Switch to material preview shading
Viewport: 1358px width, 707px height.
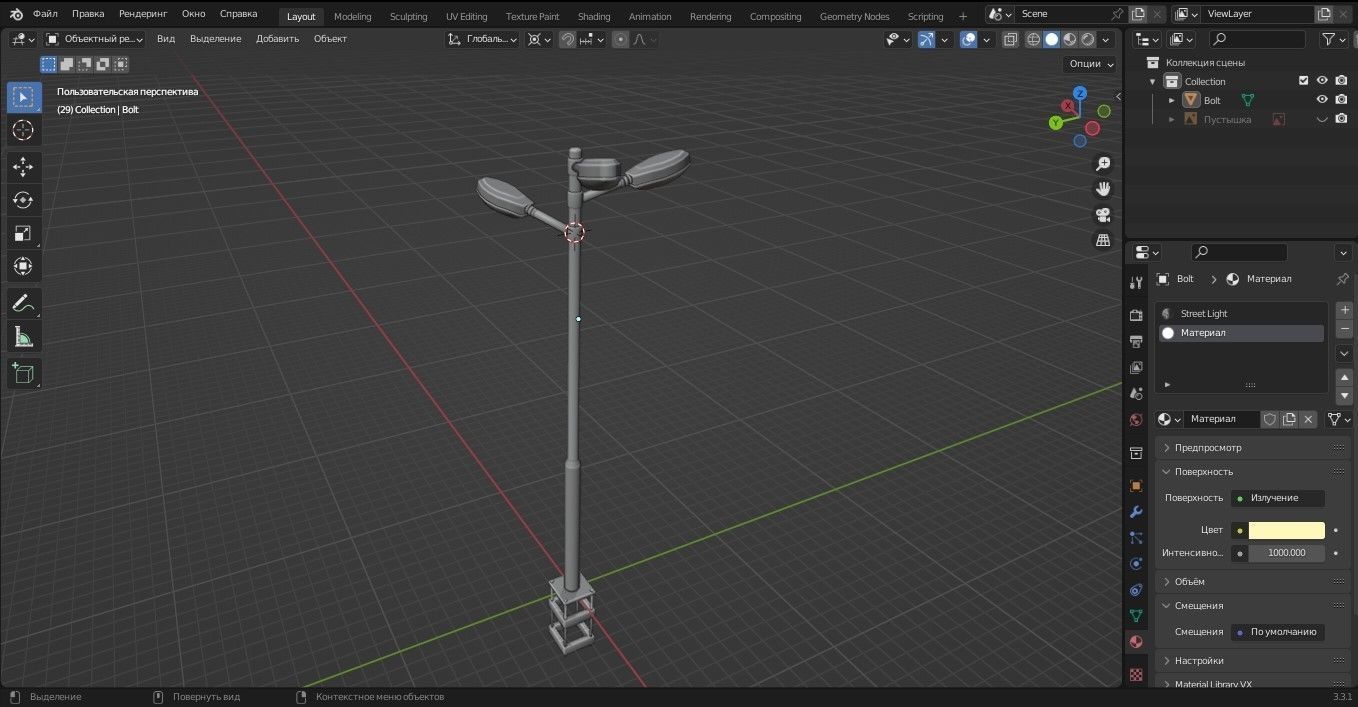click(x=1070, y=39)
